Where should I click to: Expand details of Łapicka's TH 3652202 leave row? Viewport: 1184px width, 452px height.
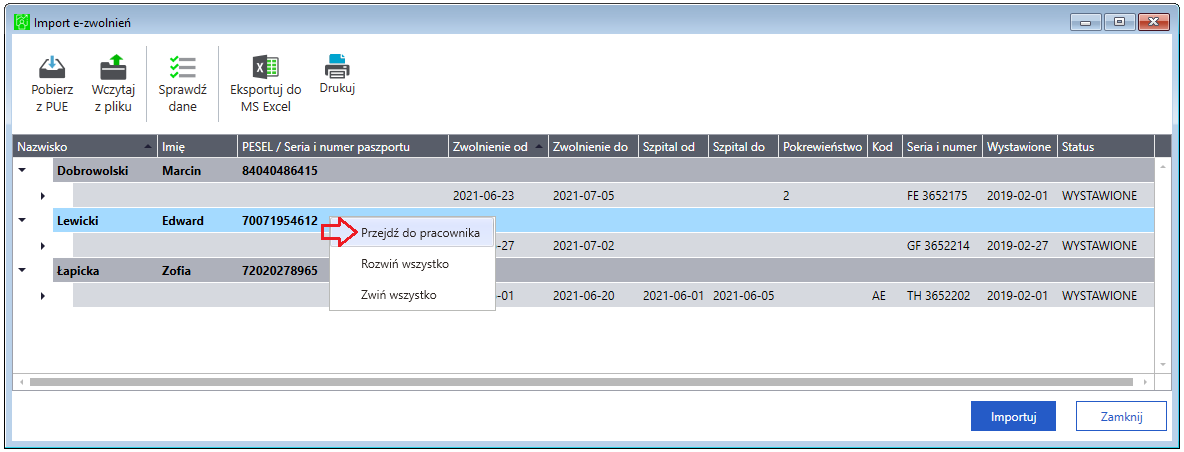tap(42, 295)
